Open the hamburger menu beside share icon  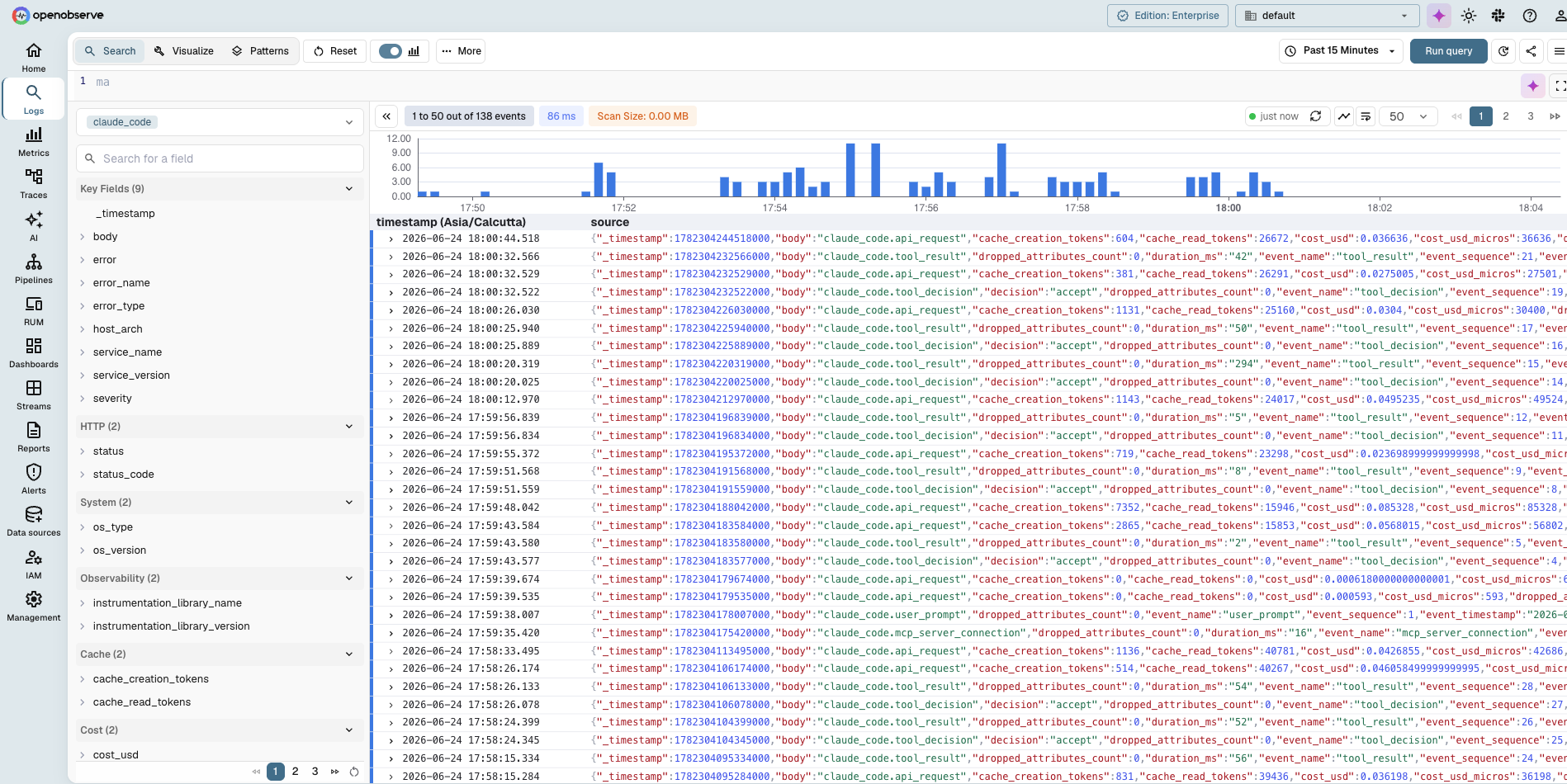(x=1558, y=51)
